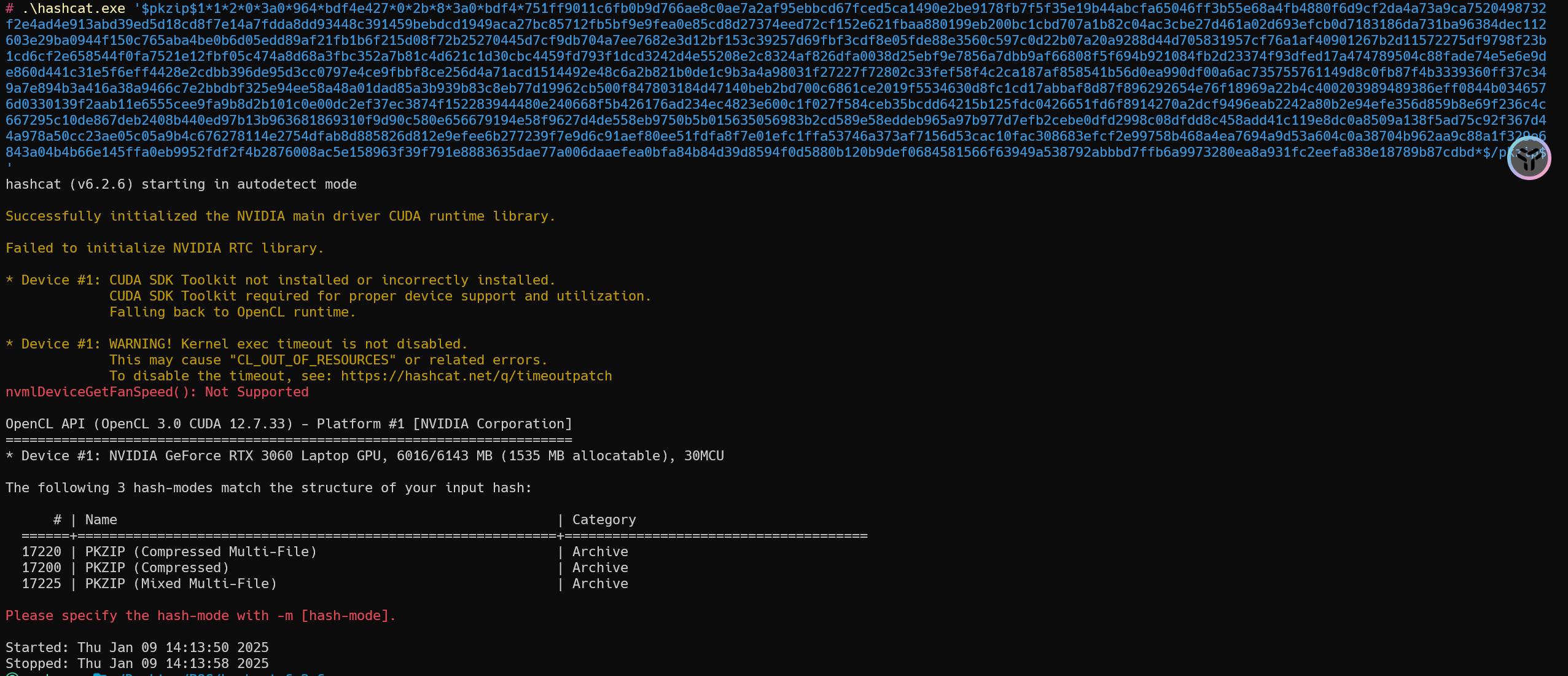Click 'Archive' category in the 17220 row

[x=600, y=552]
